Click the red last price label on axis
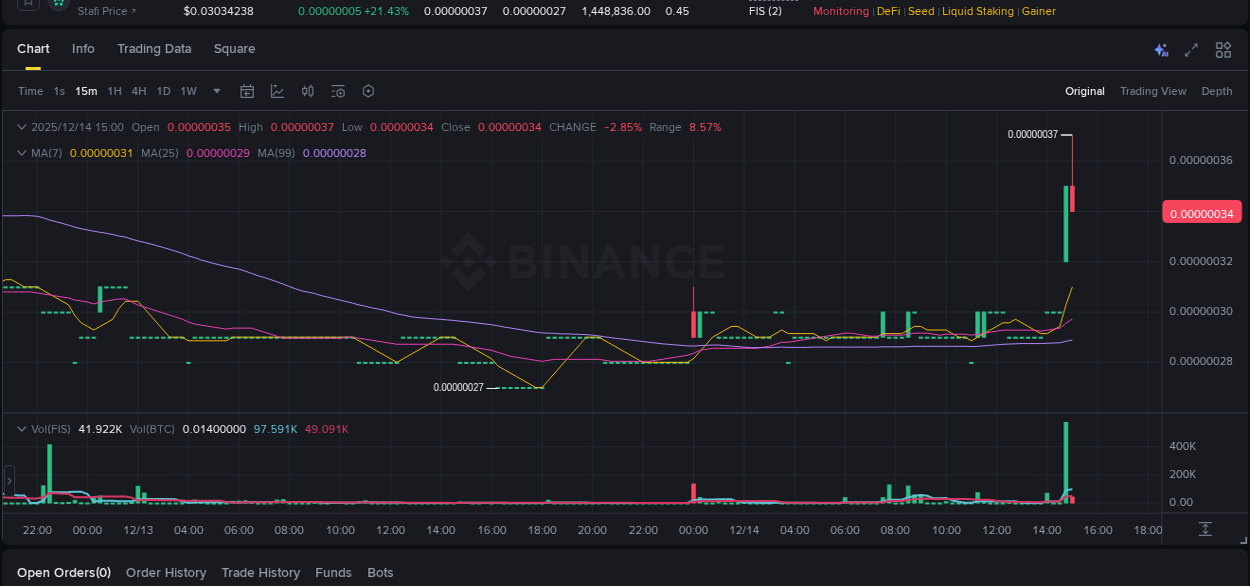The height and width of the screenshot is (586, 1250). click(1202, 211)
